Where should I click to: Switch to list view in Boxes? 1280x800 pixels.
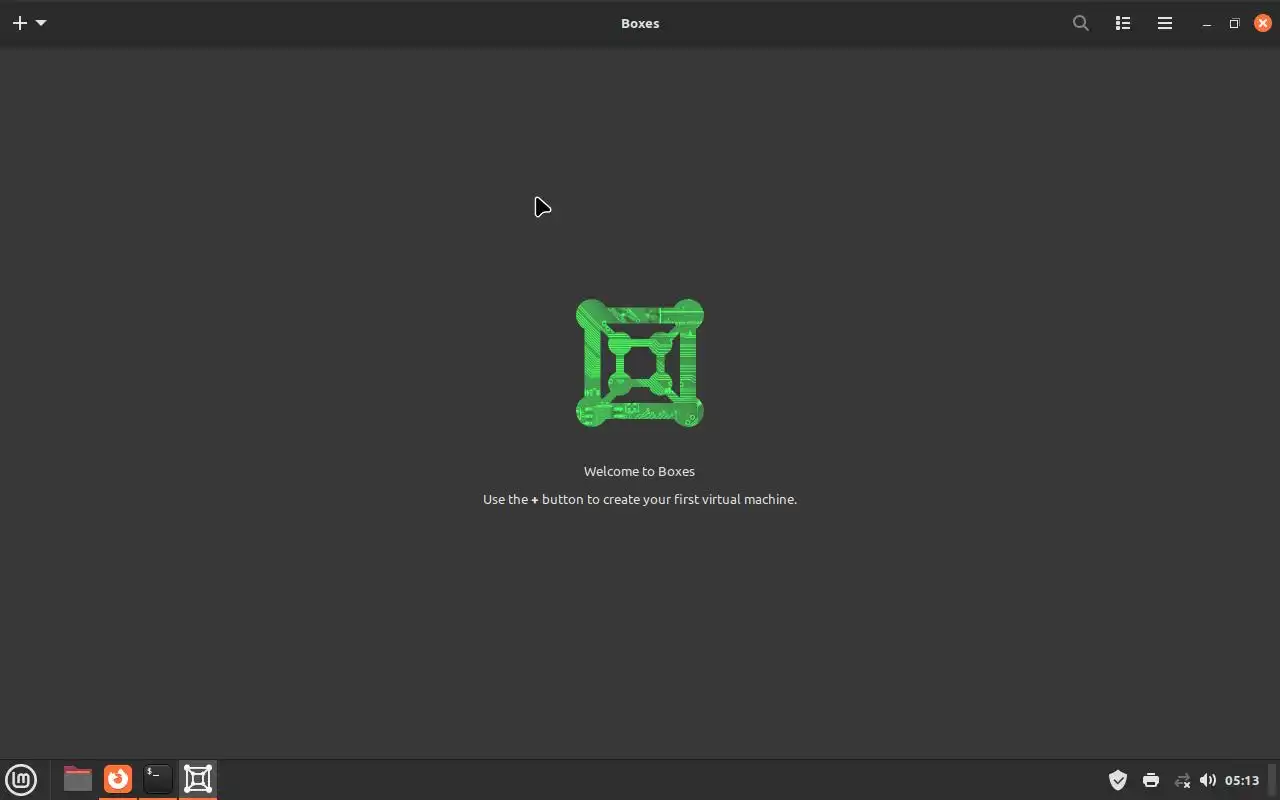pos(1123,23)
